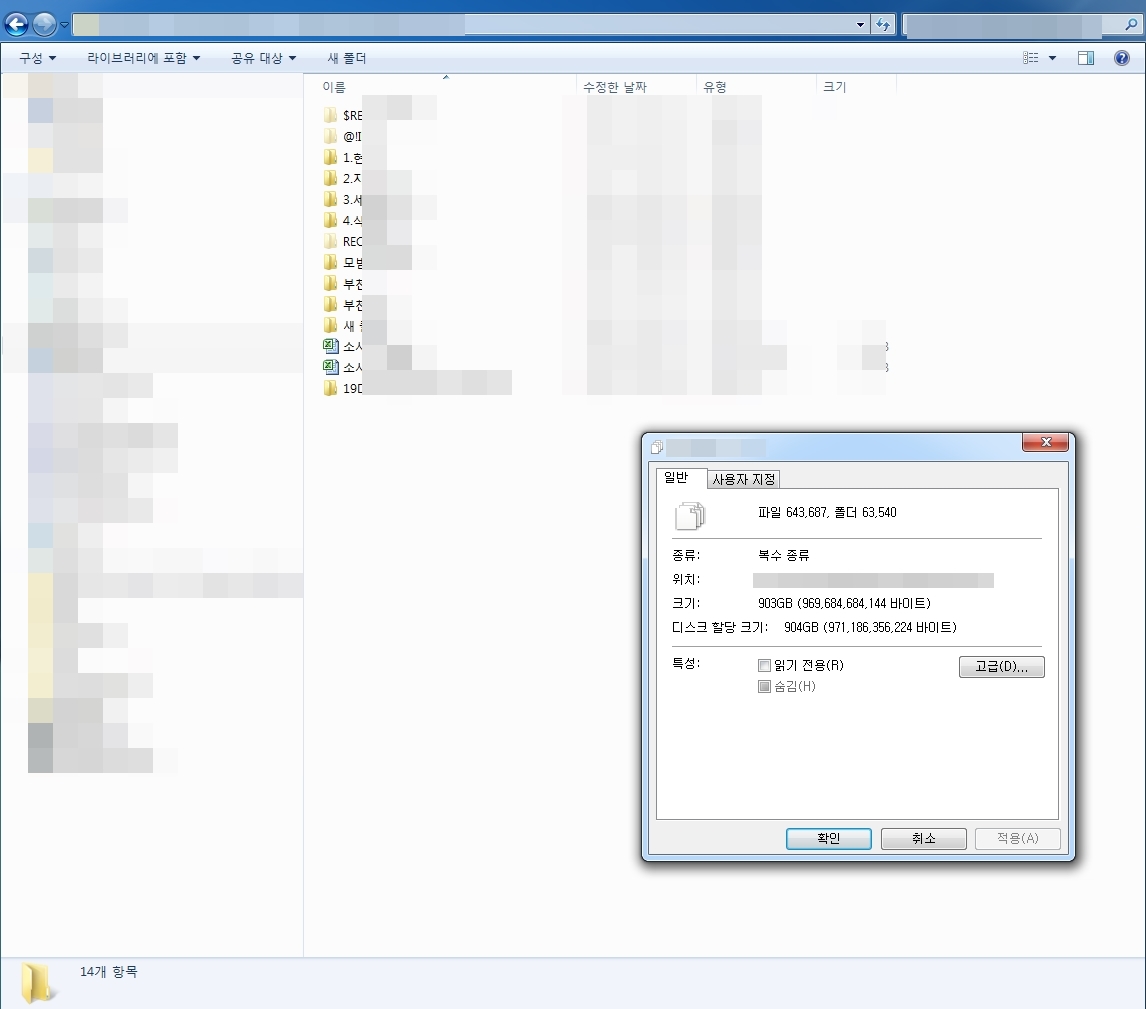Open the 구성 menu
The height and width of the screenshot is (1009, 1146).
(x=37, y=58)
